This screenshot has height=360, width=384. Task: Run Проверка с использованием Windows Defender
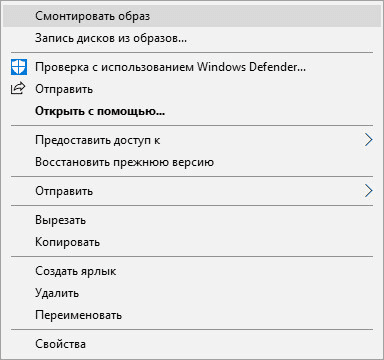192,67
